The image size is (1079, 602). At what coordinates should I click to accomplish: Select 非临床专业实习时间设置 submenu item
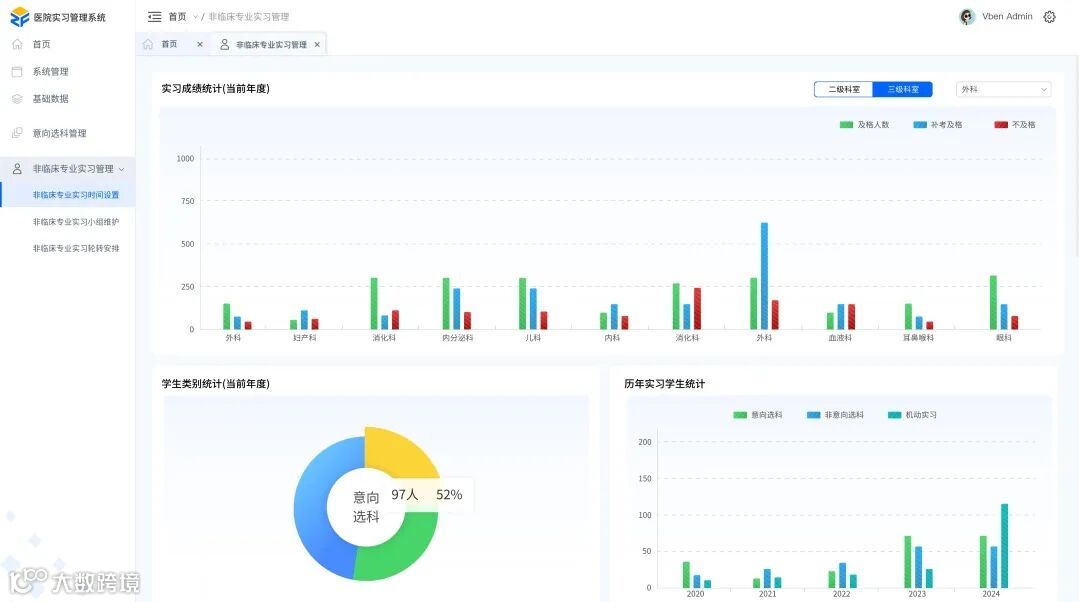[67, 195]
